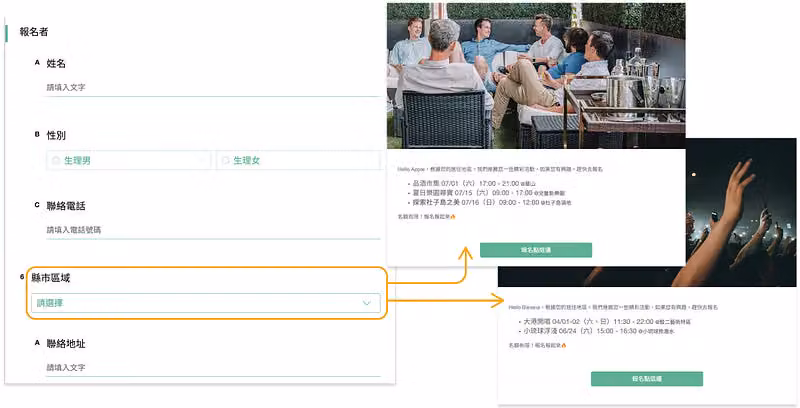Click the 07/01 17:00 - 21:00 event line
This screenshot has width=800, height=408.
point(474,184)
